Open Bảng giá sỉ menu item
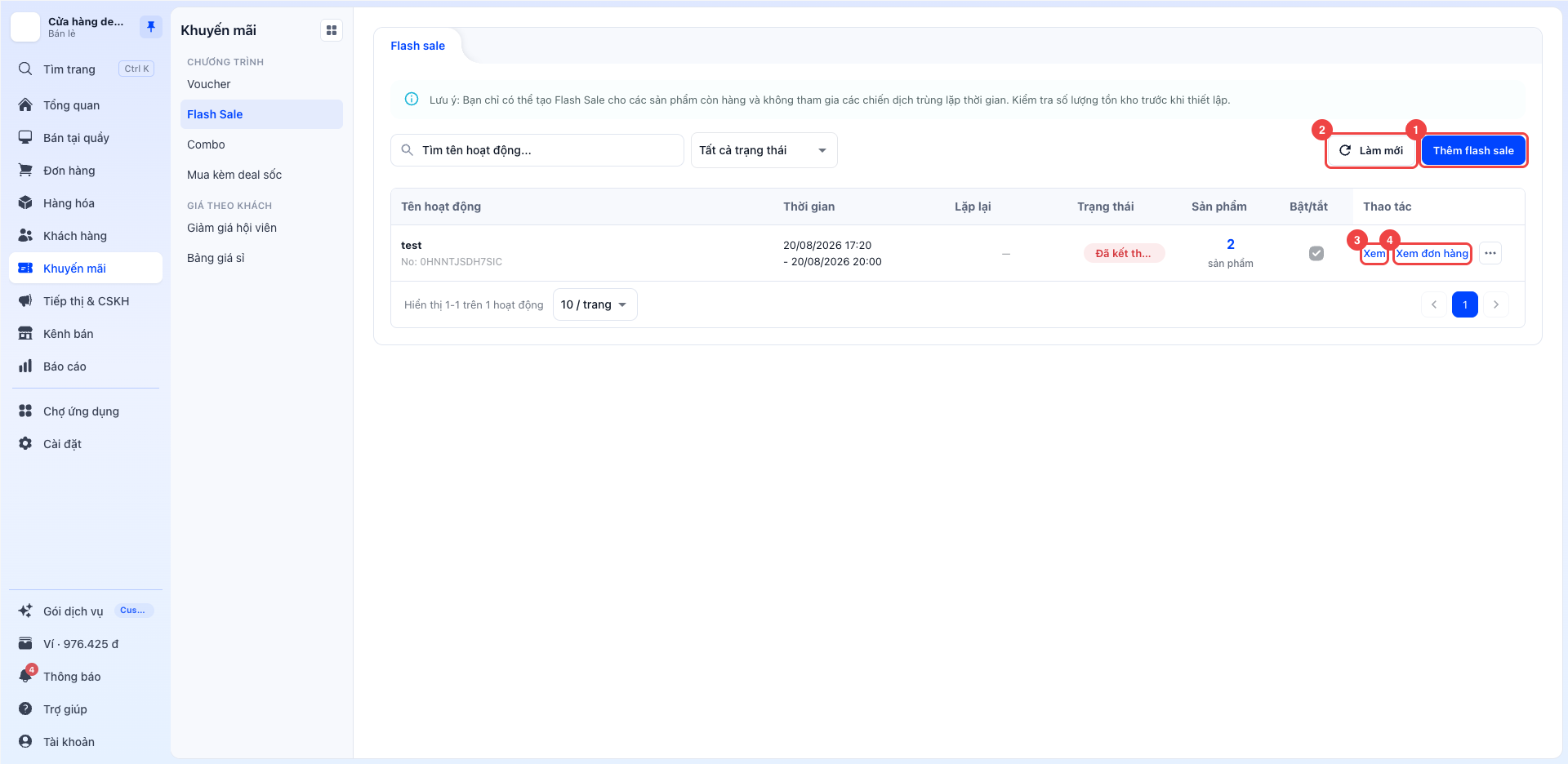Viewport: 1568px width, 764px height. pyautogui.click(x=261, y=258)
